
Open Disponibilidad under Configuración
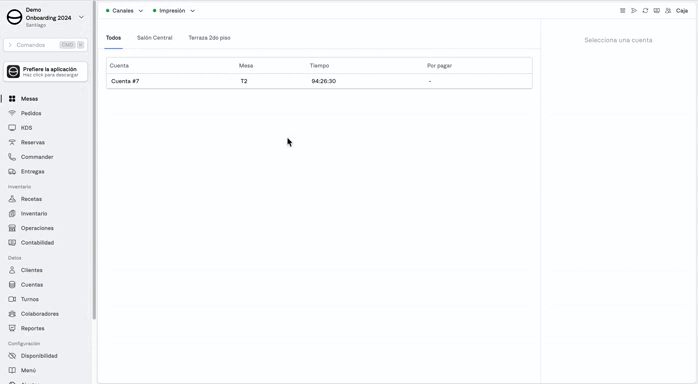(x=39, y=356)
